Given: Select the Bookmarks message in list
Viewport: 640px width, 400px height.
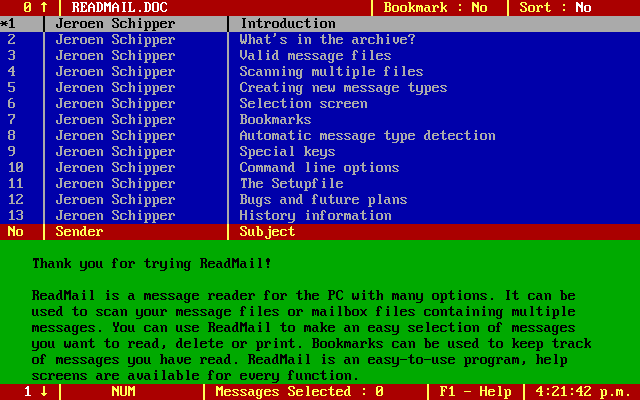Looking at the screenshot, I should click(275, 120).
